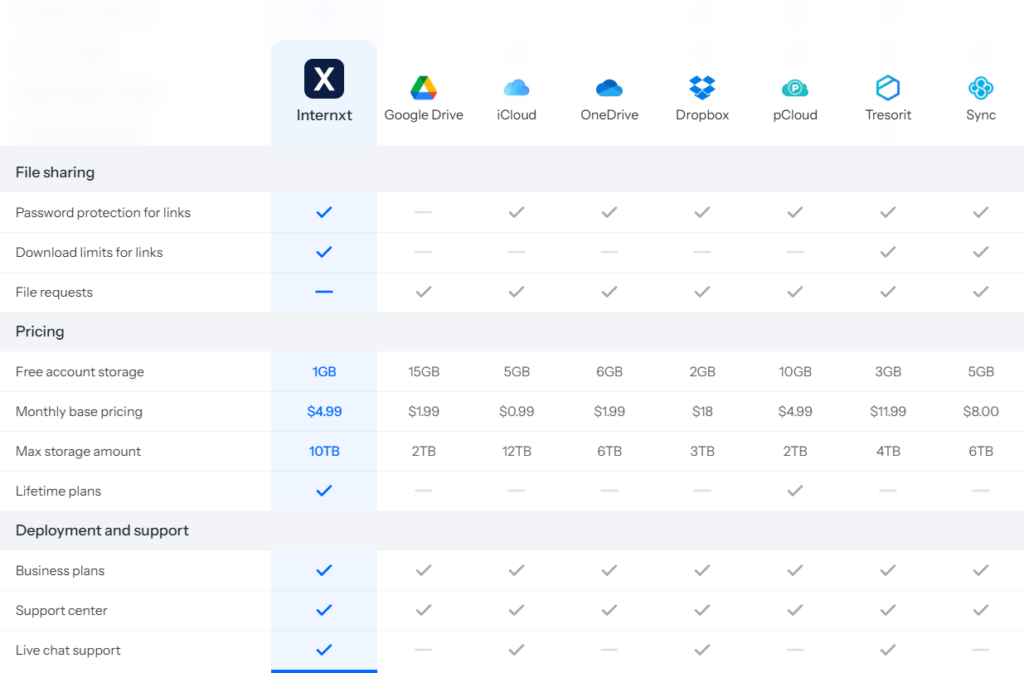Click the iCloud cloud logo
Viewport: 1024px width, 673px height.
[x=517, y=87]
